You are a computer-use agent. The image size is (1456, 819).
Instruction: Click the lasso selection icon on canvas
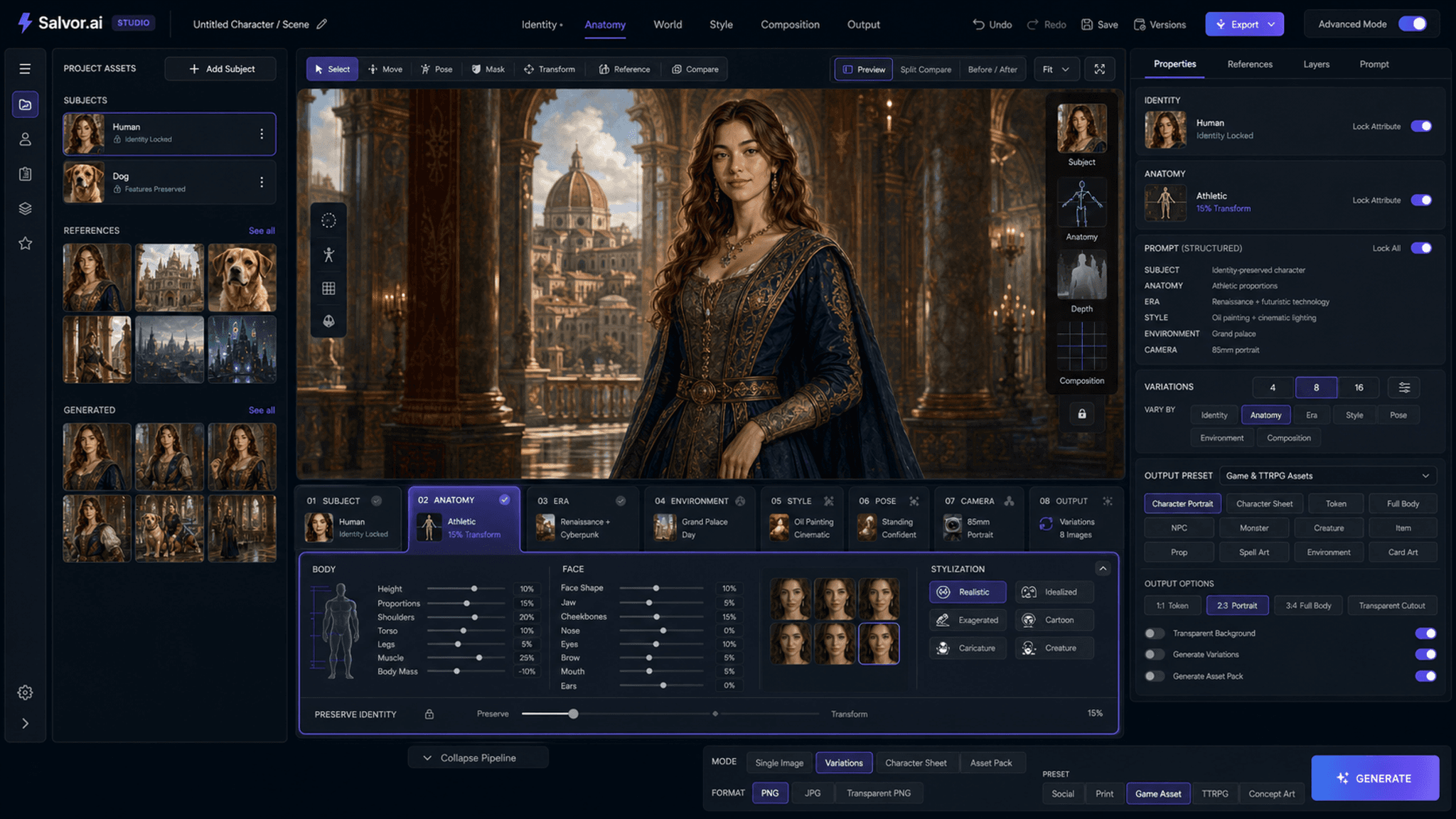point(328,220)
